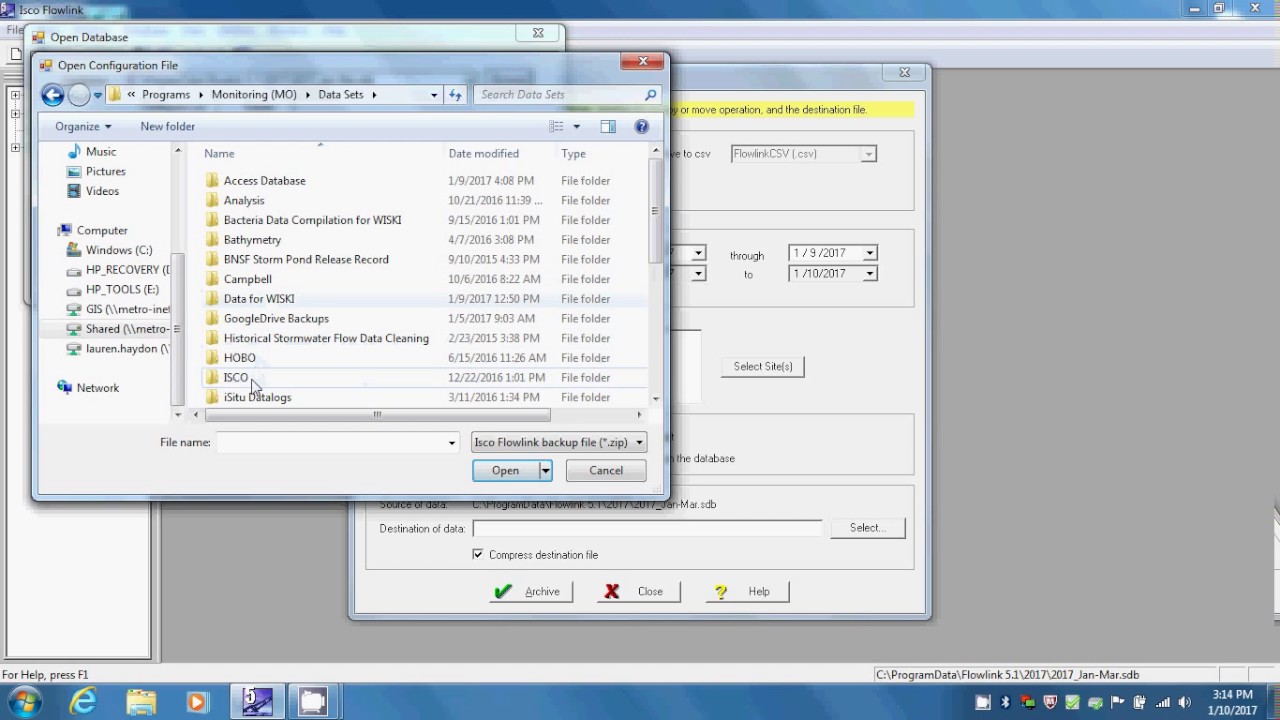Open the Videos library in sidebar
This screenshot has height=720, width=1280.
coord(102,191)
